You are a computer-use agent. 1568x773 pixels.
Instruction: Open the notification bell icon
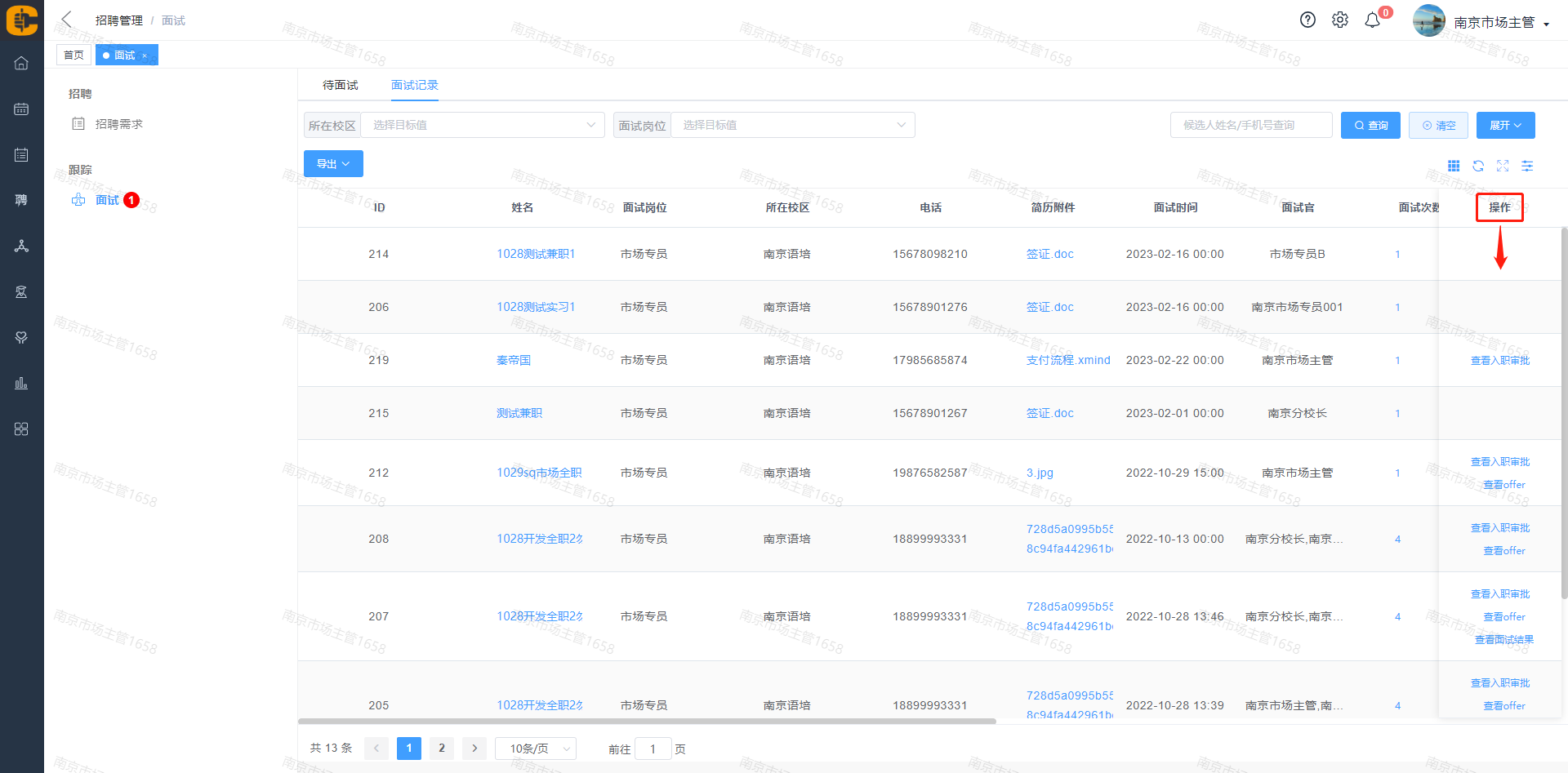1373,20
